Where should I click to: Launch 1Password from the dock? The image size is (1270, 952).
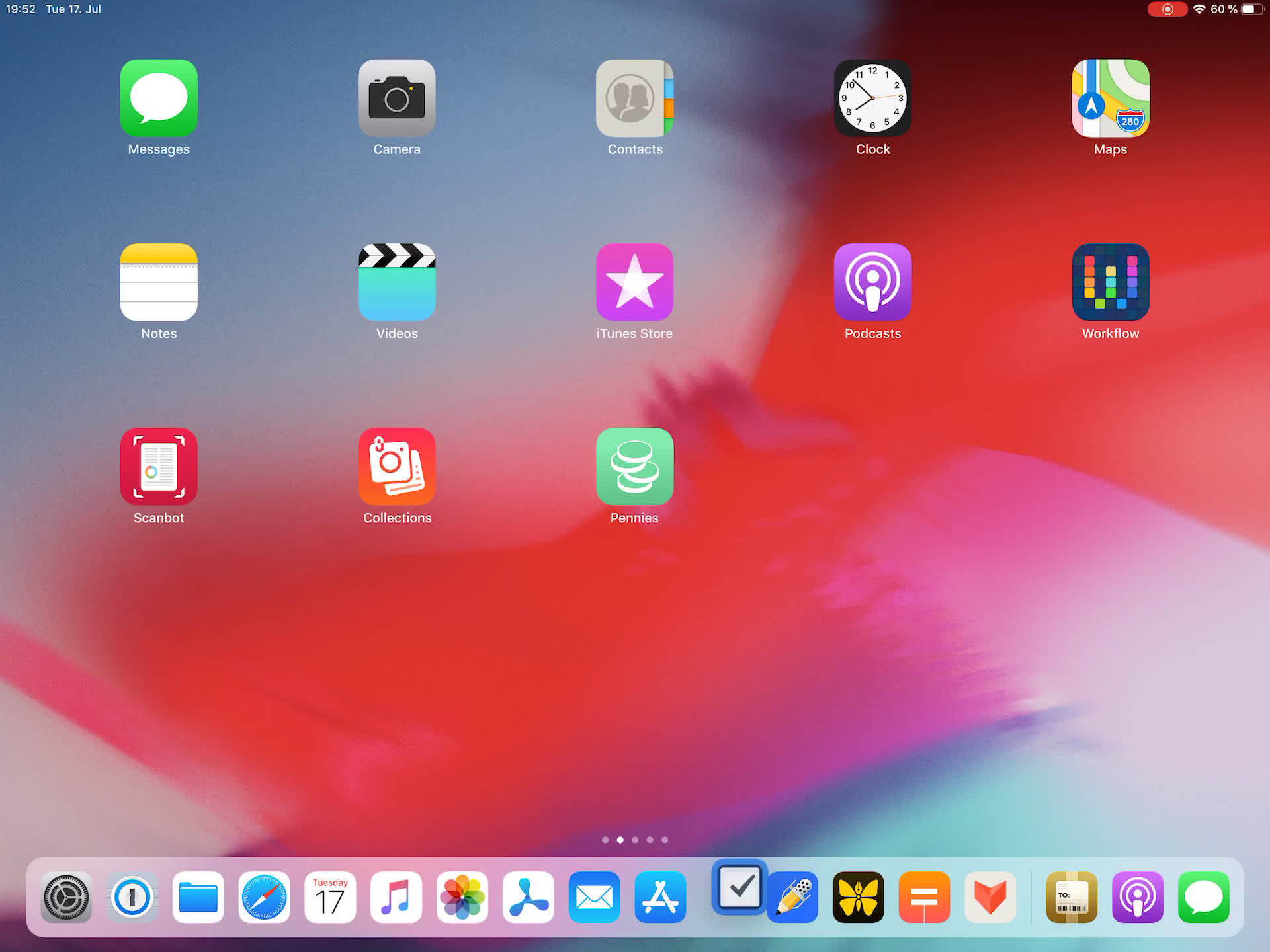coord(132,897)
